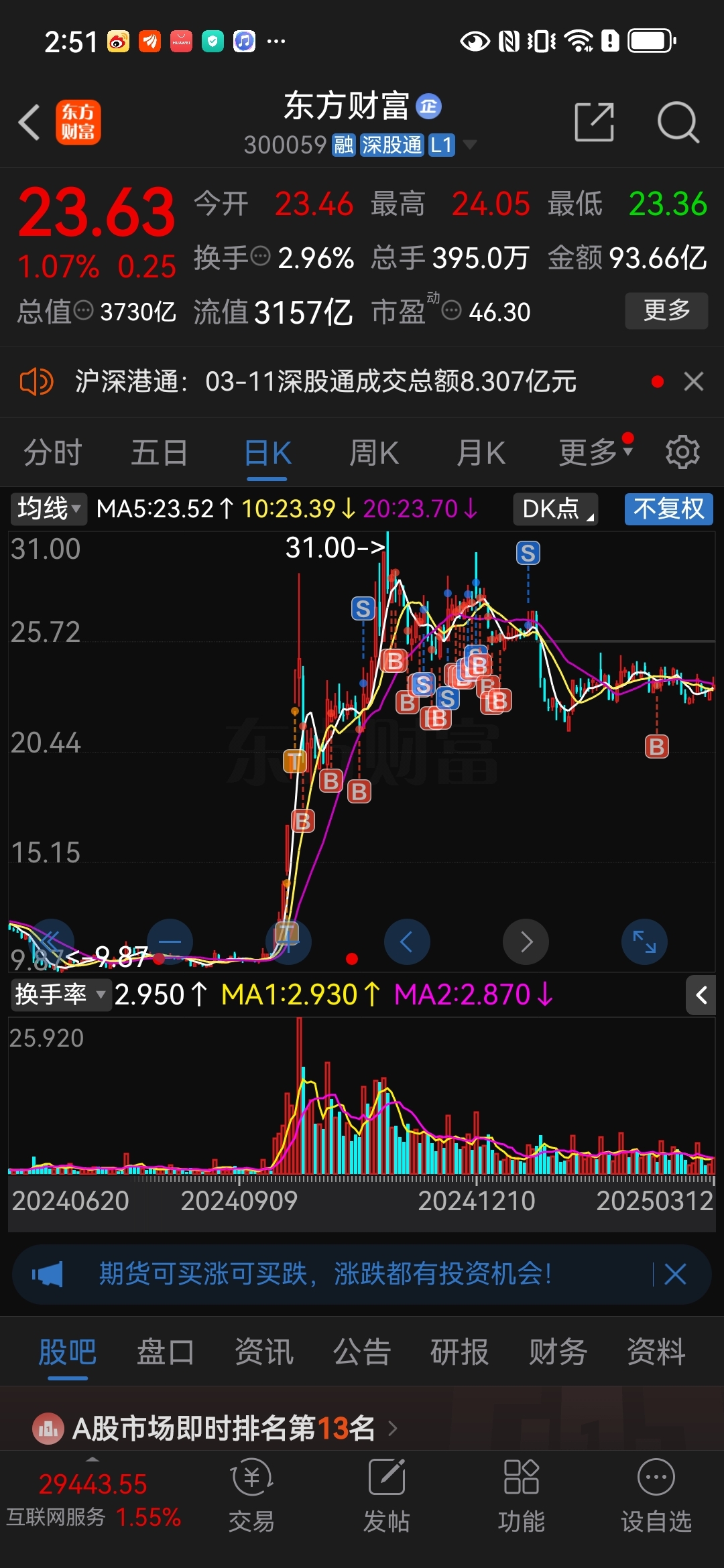Tap info icon next to 总值

[x=83, y=310]
